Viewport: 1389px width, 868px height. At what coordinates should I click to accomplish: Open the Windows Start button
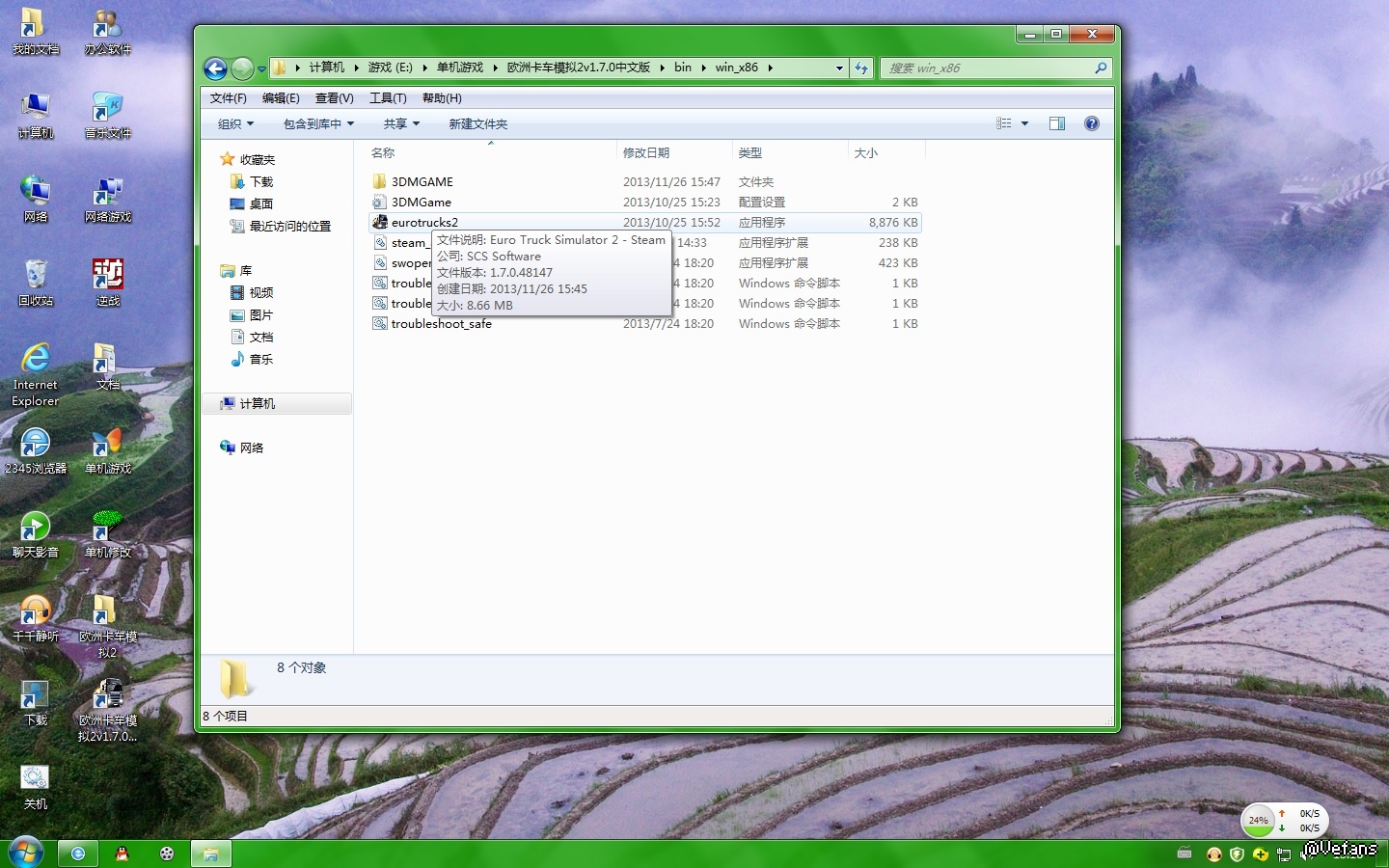pyautogui.click(x=25, y=853)
